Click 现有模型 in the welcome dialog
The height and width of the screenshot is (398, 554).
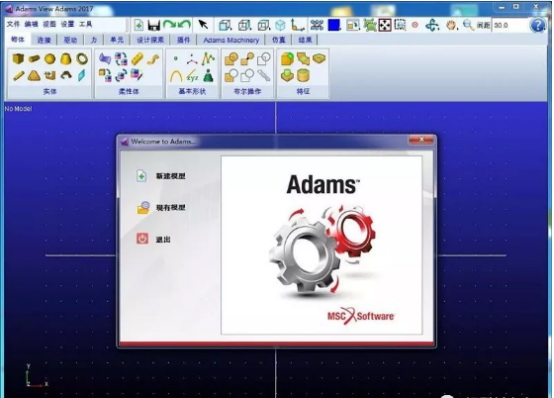click(x=161, y=207)
